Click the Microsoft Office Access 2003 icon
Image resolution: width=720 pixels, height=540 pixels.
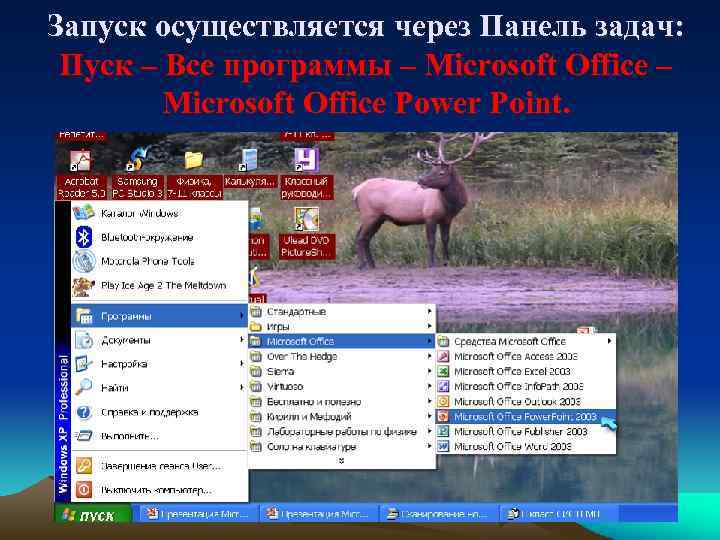443,356
